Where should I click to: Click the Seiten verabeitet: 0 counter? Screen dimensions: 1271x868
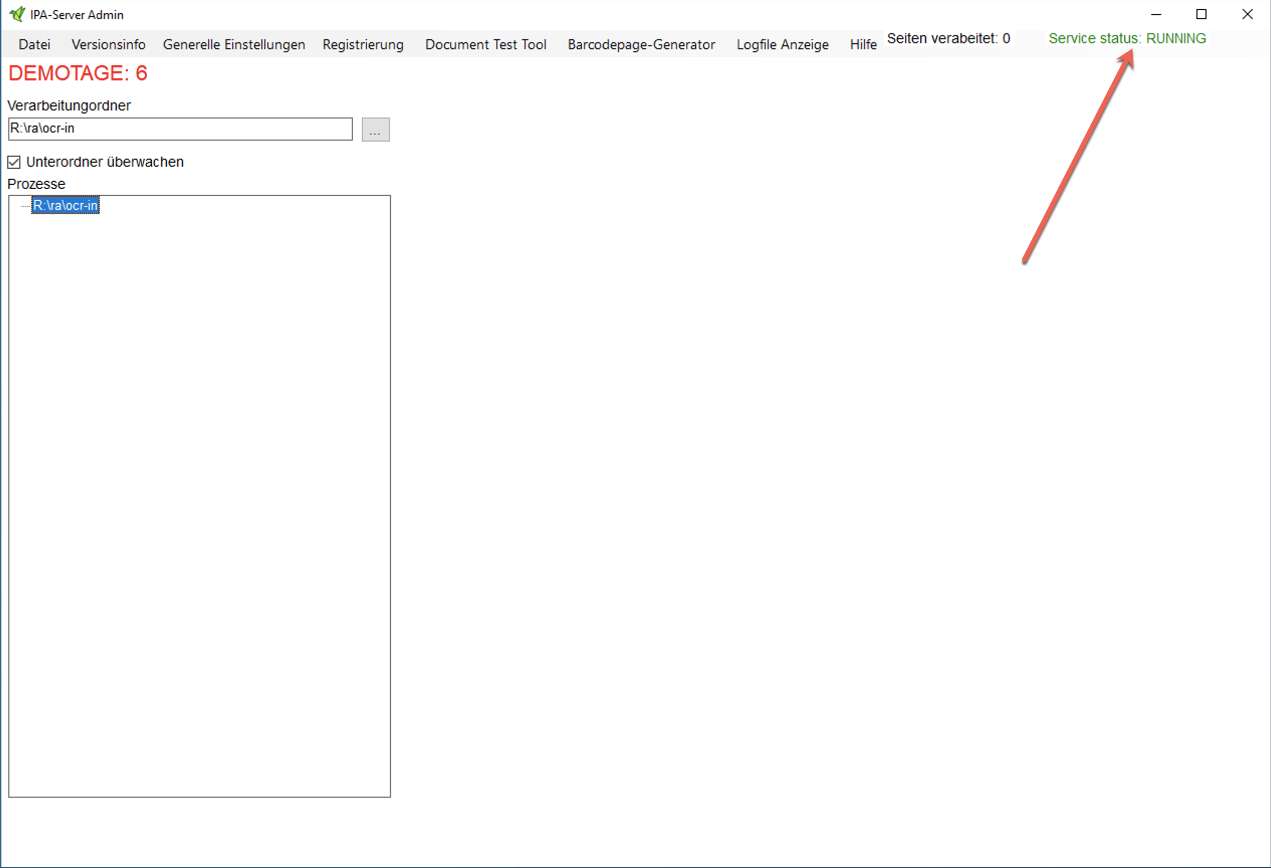pyautogui.click(x=948, y=39)
